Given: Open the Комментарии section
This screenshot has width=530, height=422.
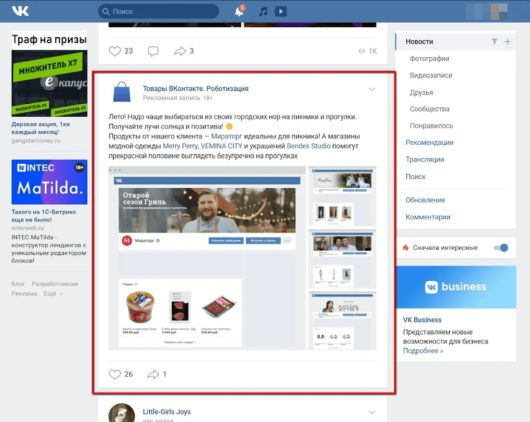Looking at the screenshot, I should click(428, 217).
